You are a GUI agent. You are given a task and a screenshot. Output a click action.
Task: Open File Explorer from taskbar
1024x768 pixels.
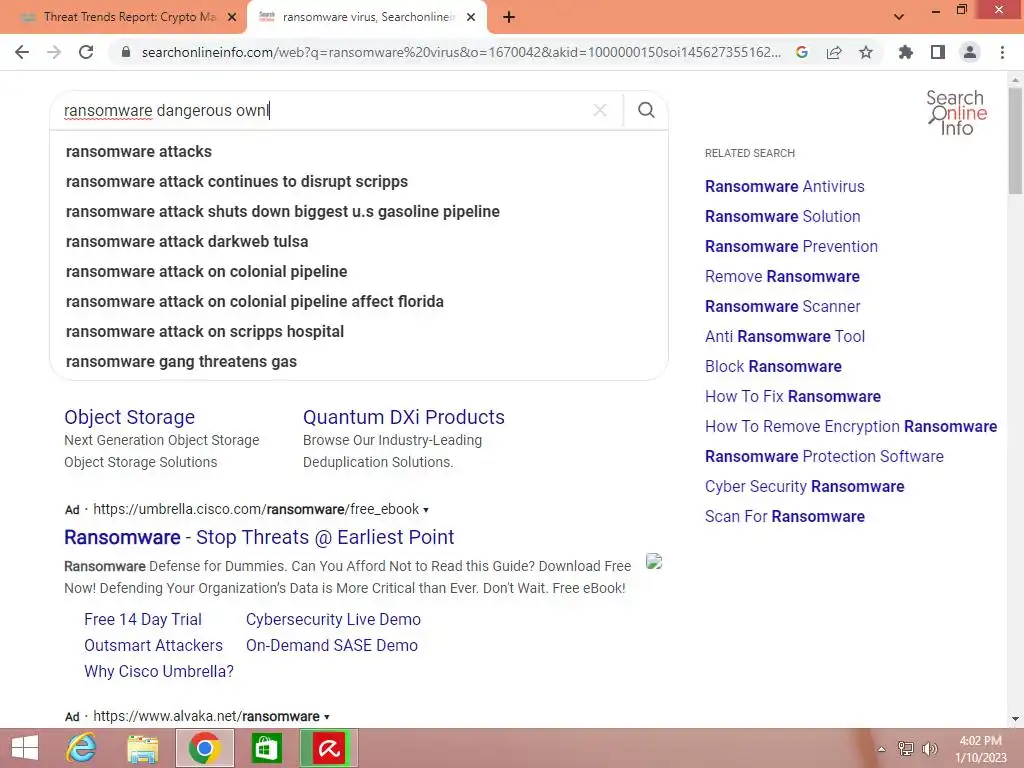[142, 748]
